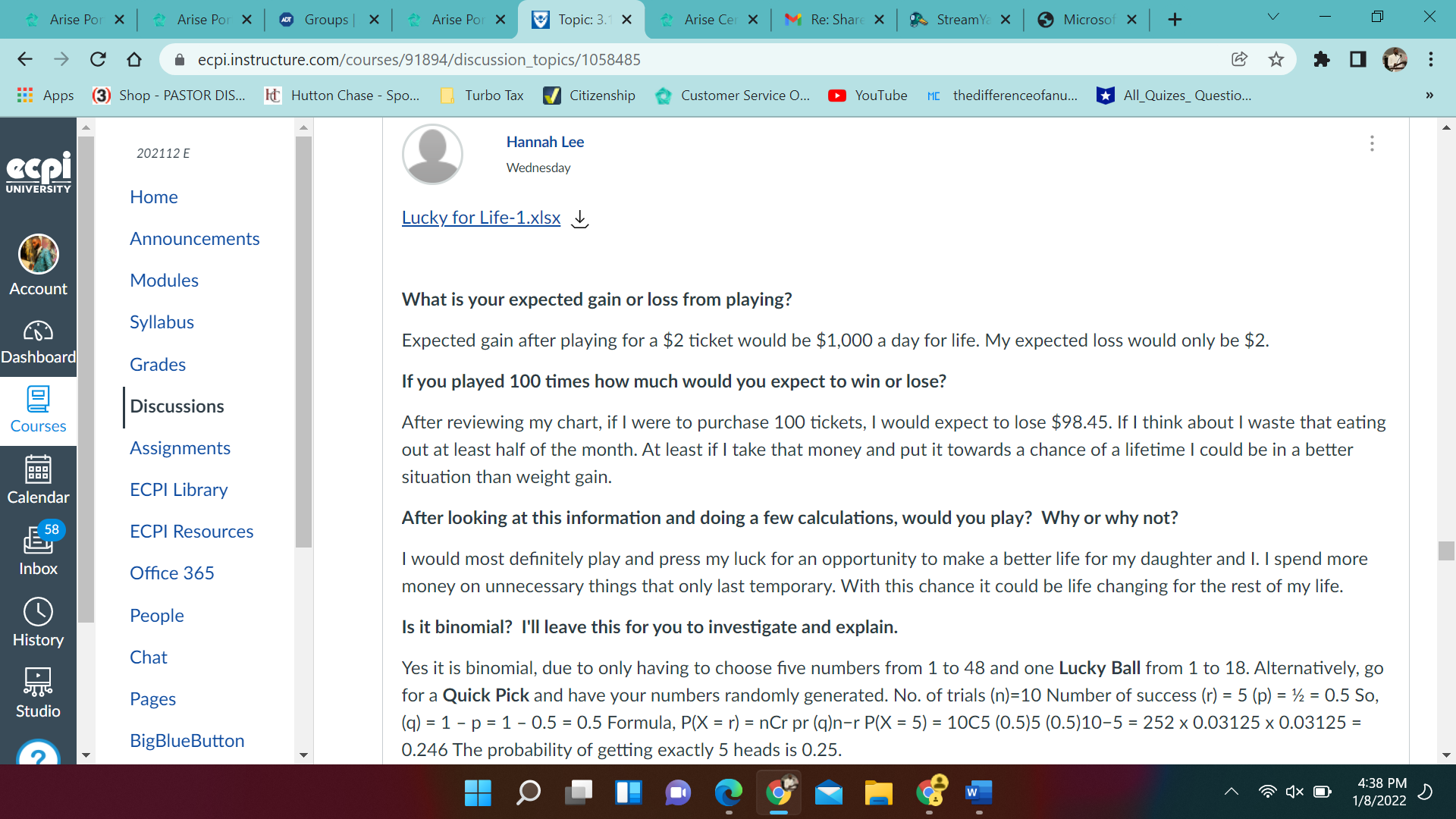
Task: Open the Canvas Dashboard icon
Action: pos(38,340)
